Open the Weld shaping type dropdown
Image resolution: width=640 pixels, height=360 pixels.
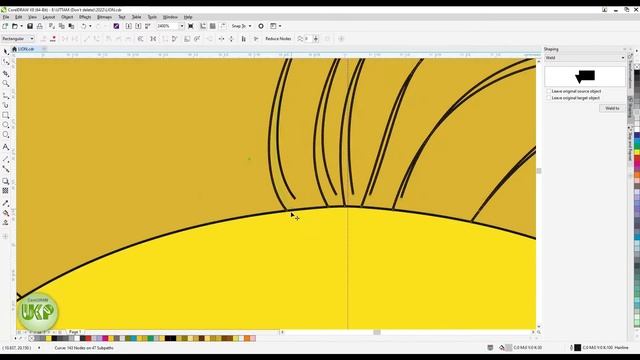pyautogui.click(x=584, y=58)
